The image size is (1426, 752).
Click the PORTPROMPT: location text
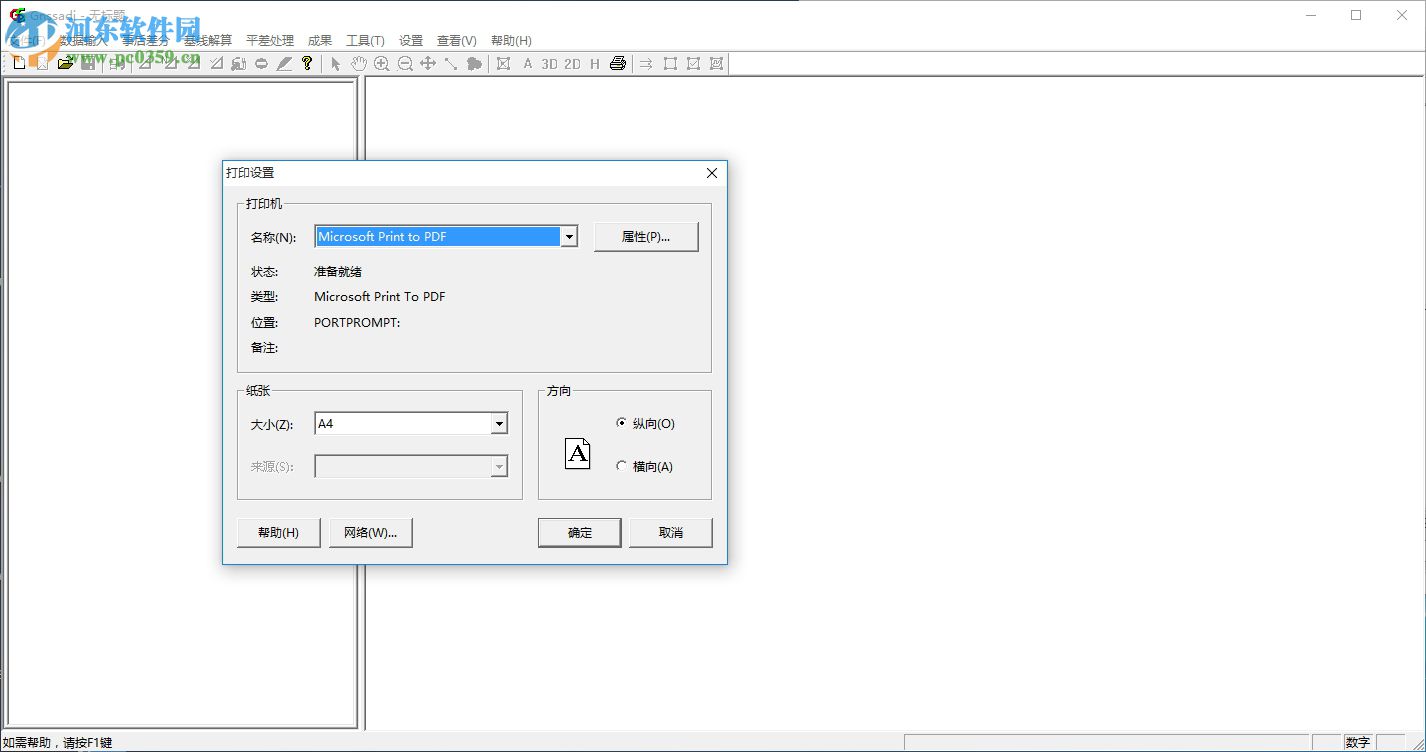[x=357, y=322]
